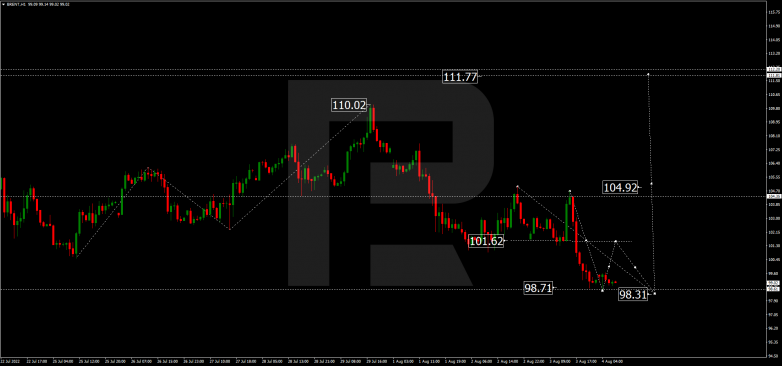Select the 104.92 price label
The width and height of the screenshot is (782, 366).
click(x=620, y=187)
